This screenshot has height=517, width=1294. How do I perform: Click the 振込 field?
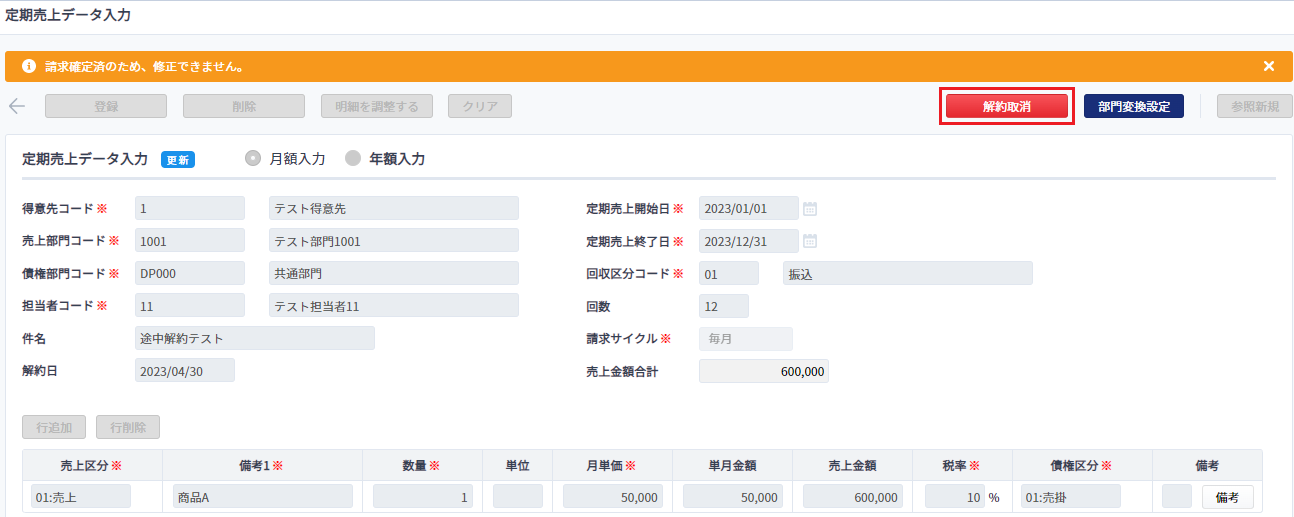click(908, 273)
